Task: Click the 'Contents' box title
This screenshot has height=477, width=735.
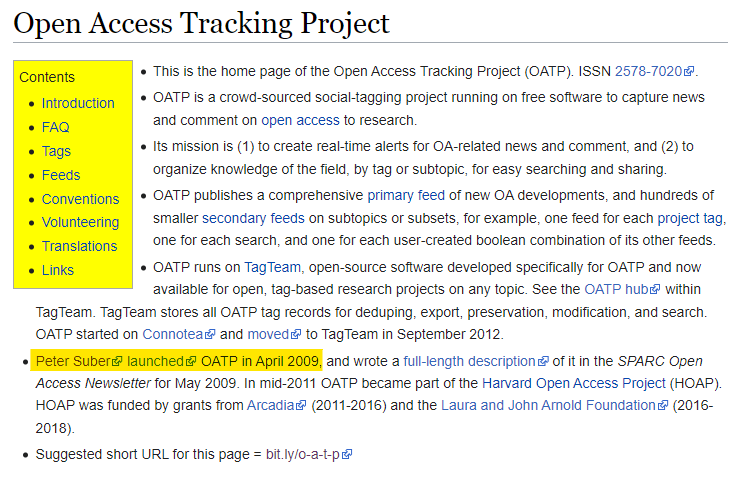Action: pyautogui.click(x=47, y=77)
